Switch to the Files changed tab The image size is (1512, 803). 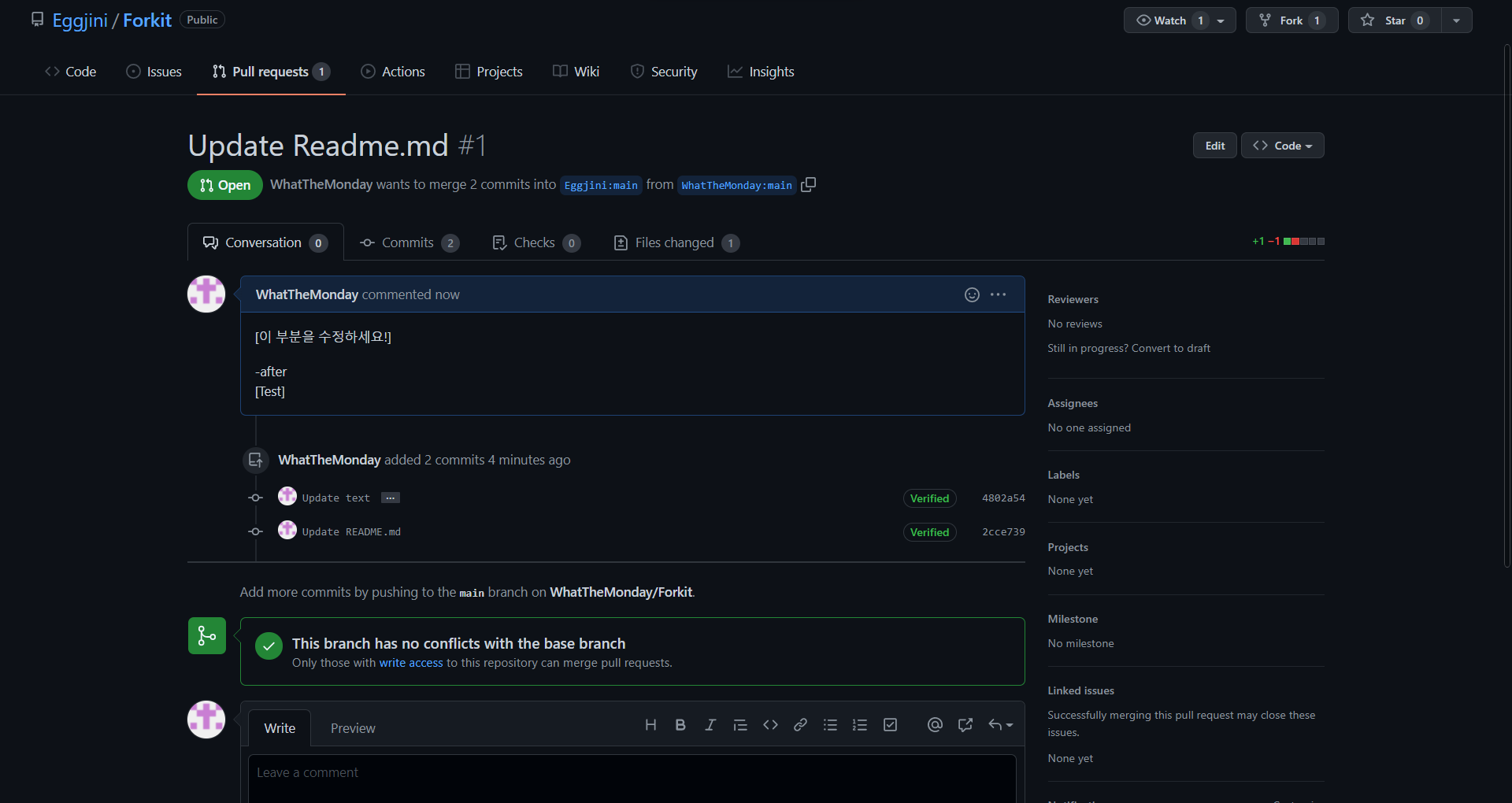676,242
